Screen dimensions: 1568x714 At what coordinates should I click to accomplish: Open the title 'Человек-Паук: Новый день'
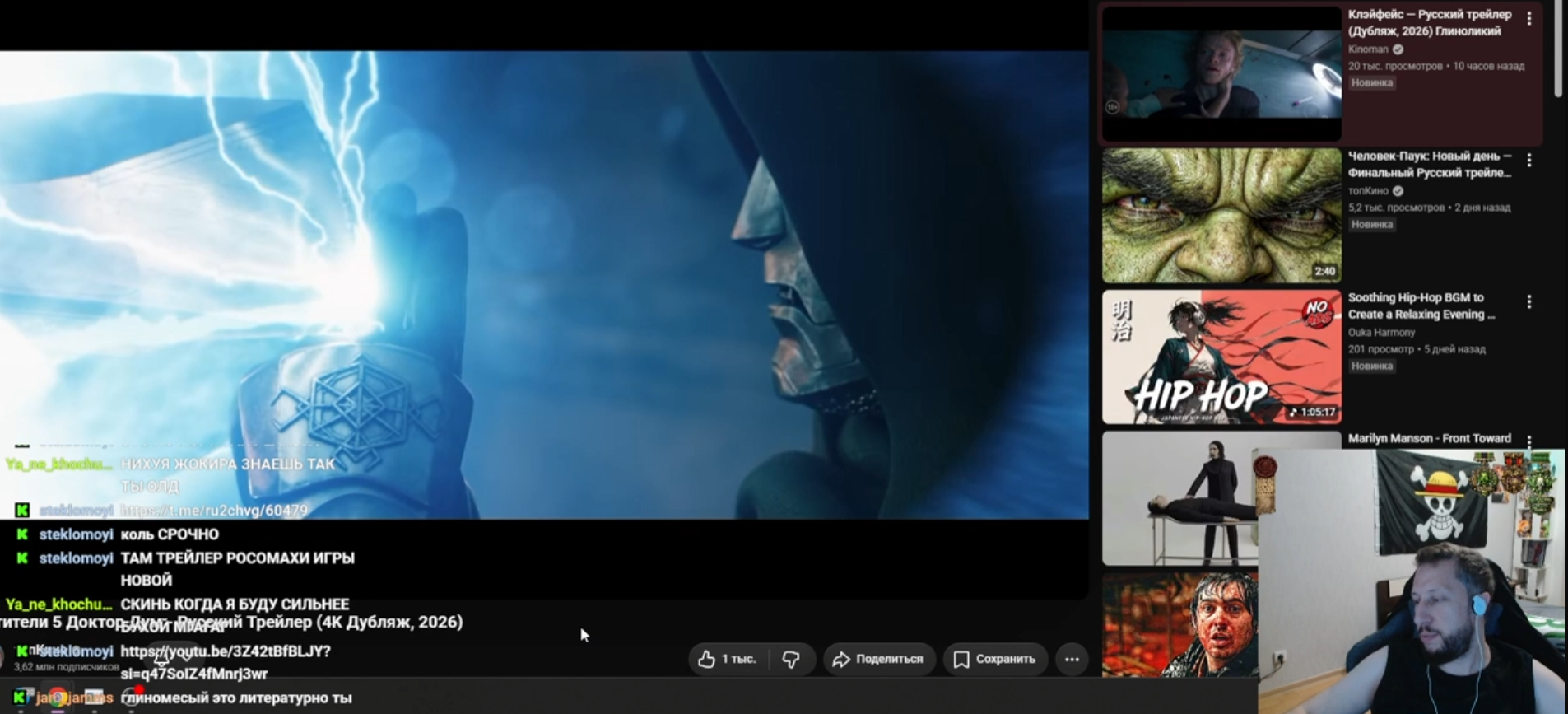click(1430, 164)
